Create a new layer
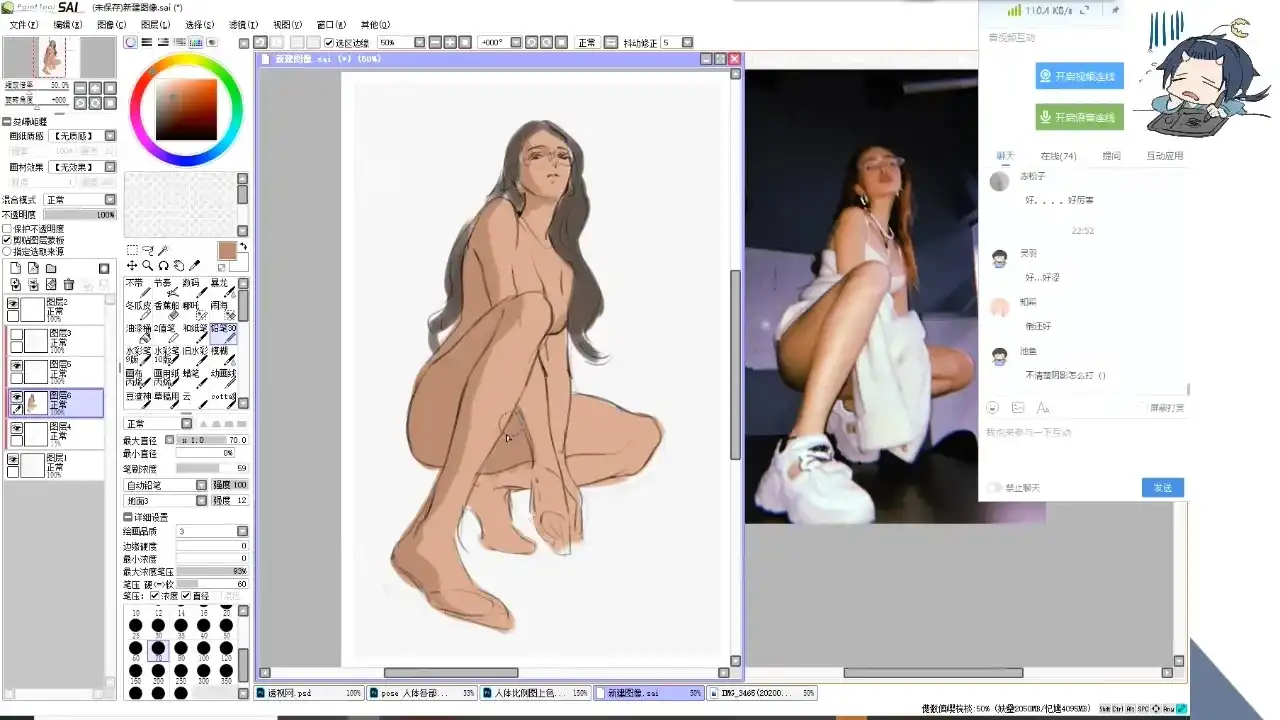The width and height of the screenshot is (1280, 720). click(15, 268)
